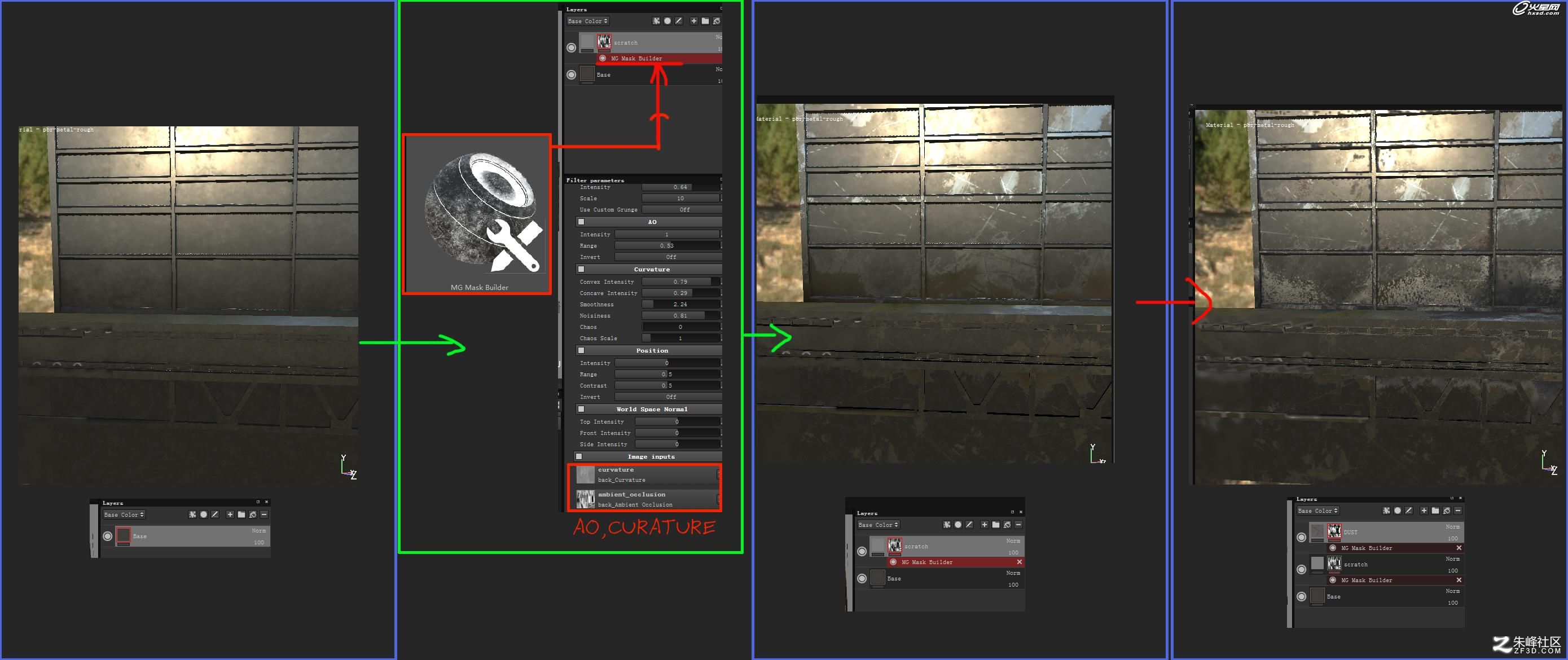1568x660 pixels.
Task: Collapse the Curvature section in Filter parameters
Action: (x=581, y=269)
